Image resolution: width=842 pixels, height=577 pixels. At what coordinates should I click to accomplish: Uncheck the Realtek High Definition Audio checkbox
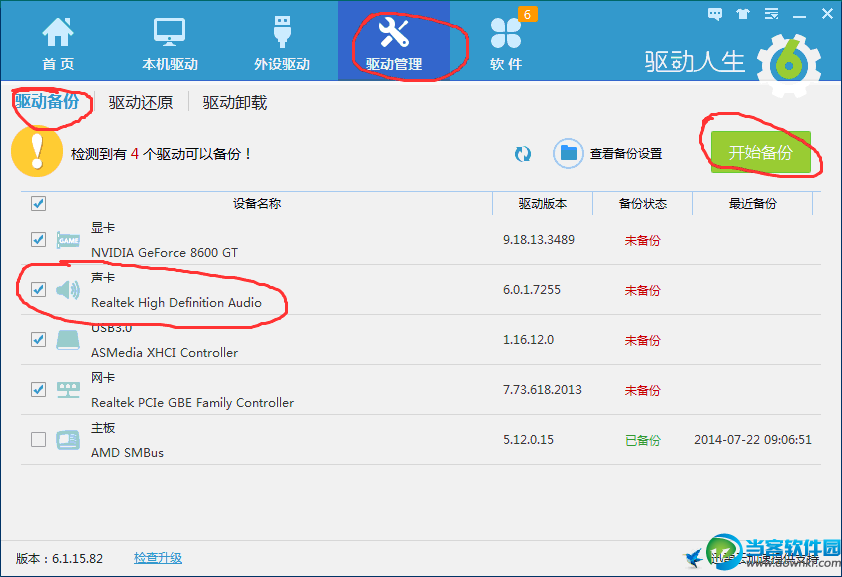click(x=38, y=289)
